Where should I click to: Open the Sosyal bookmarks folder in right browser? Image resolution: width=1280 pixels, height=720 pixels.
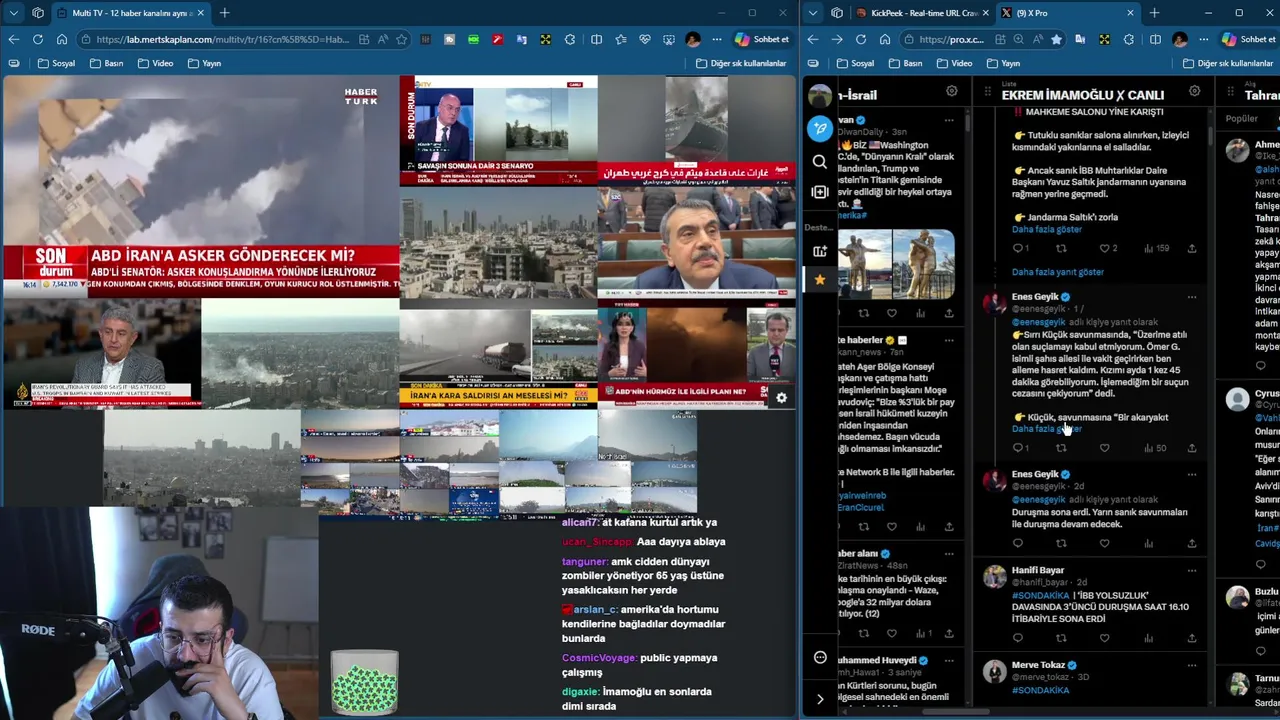click(854, 63)
